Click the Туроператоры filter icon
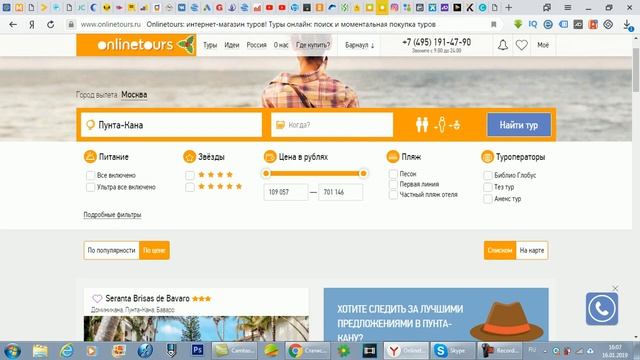640x360 pixels. [487, 157]
